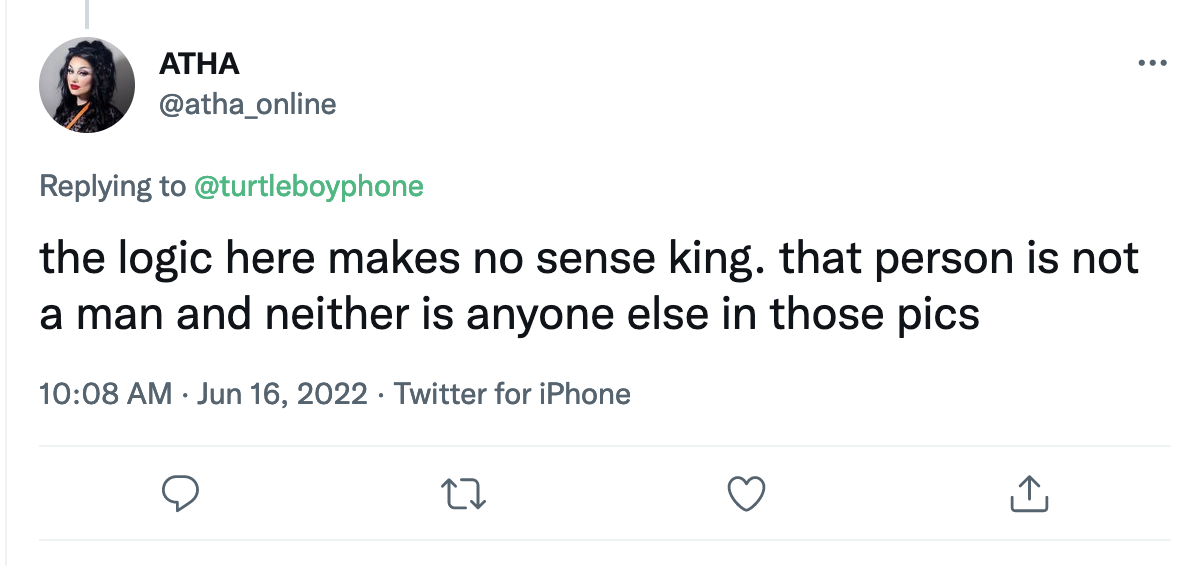This screenshot has height=566, width=1200.
Task: View ATHA's profile picture
Action: 87,86
